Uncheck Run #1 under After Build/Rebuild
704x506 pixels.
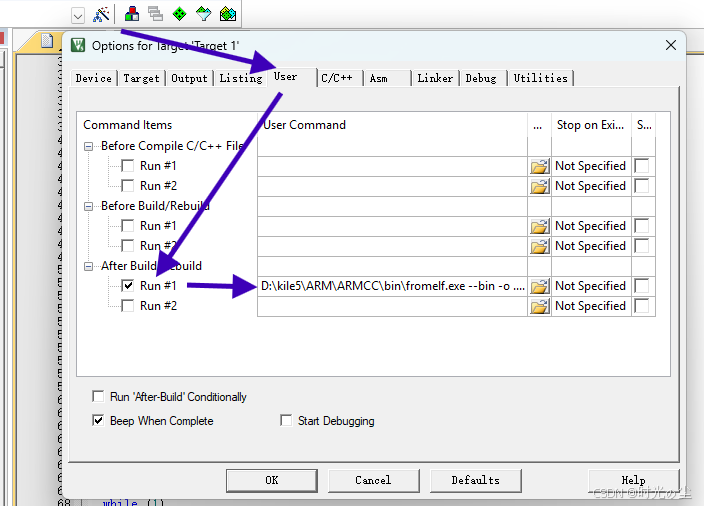[x=128, y=286]
